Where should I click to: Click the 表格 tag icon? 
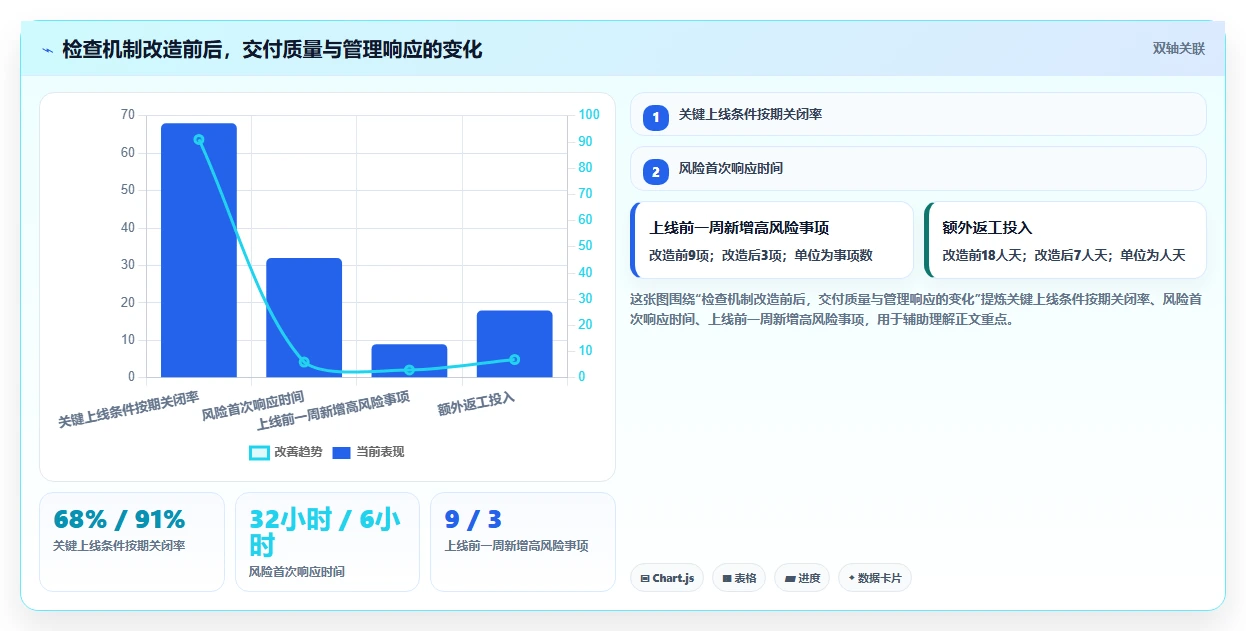tap(727, 578)
